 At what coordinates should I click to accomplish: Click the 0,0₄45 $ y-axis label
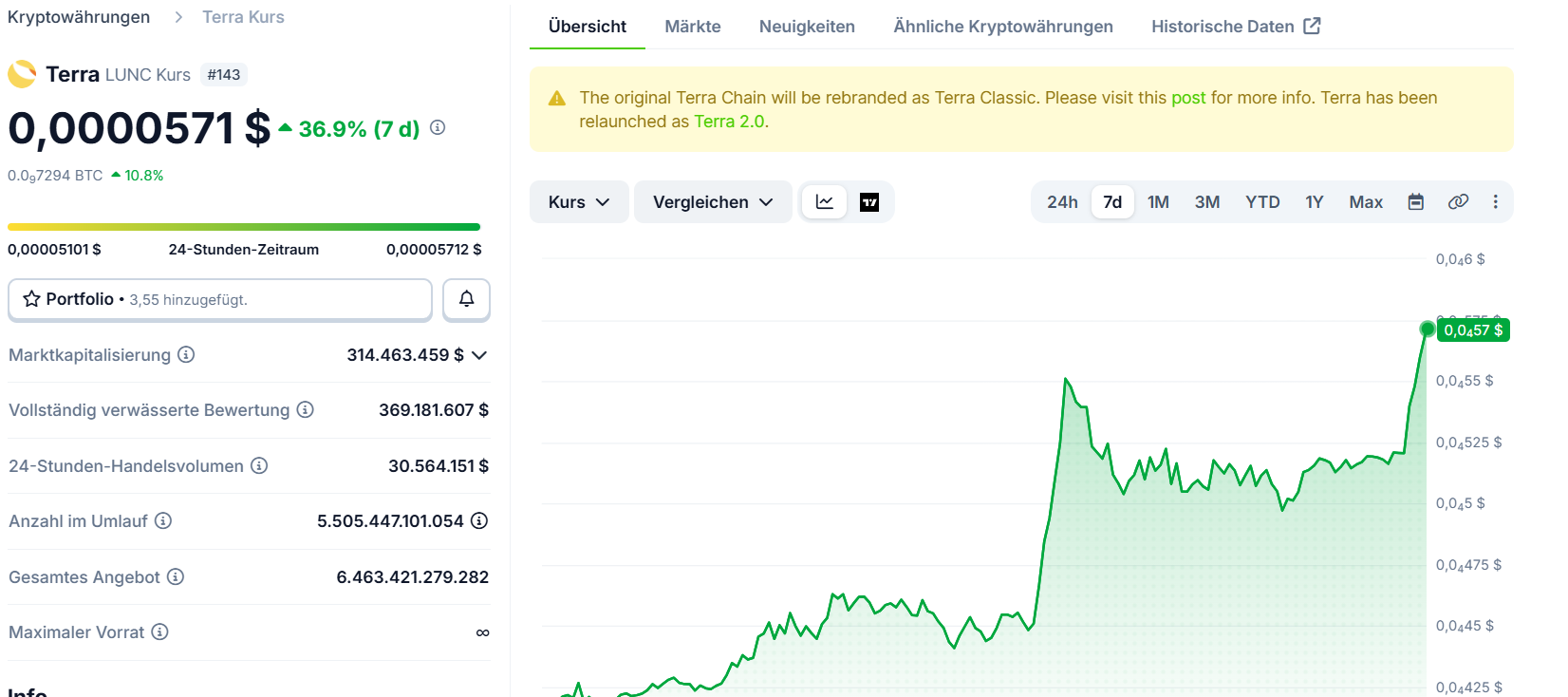click(x=1465, y=626)
